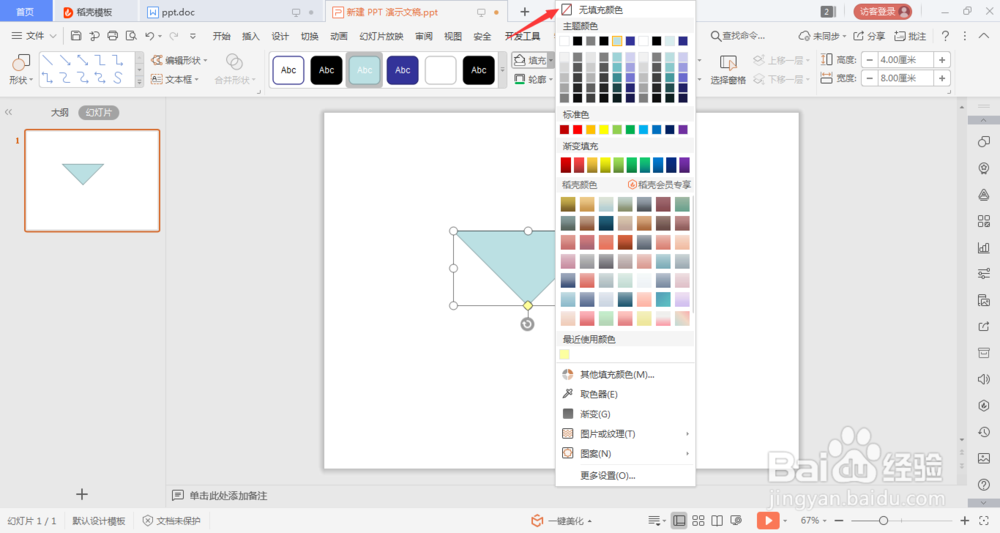Toggle the notes pane 单击此处添加备注

(220, 495)
